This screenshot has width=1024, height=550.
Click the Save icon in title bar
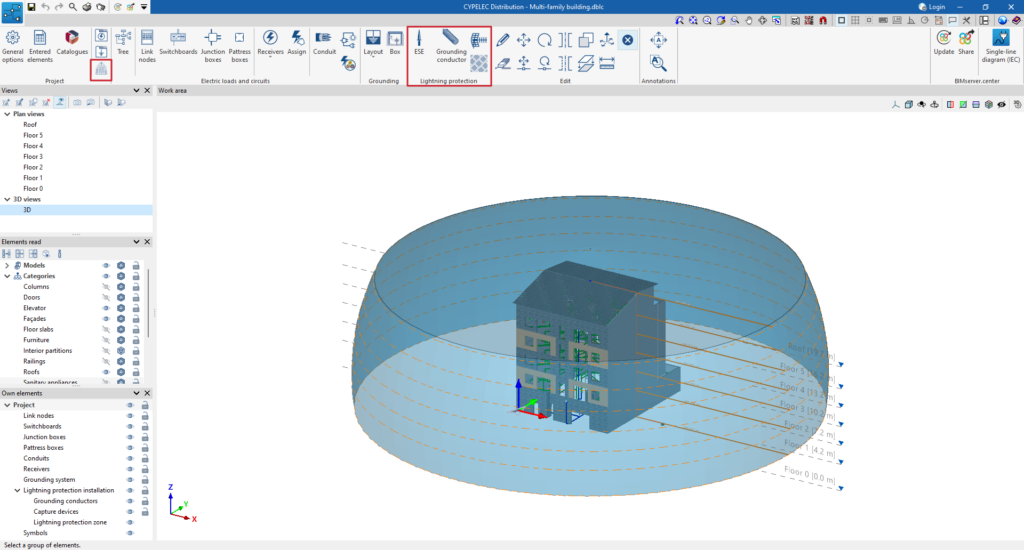31,7
